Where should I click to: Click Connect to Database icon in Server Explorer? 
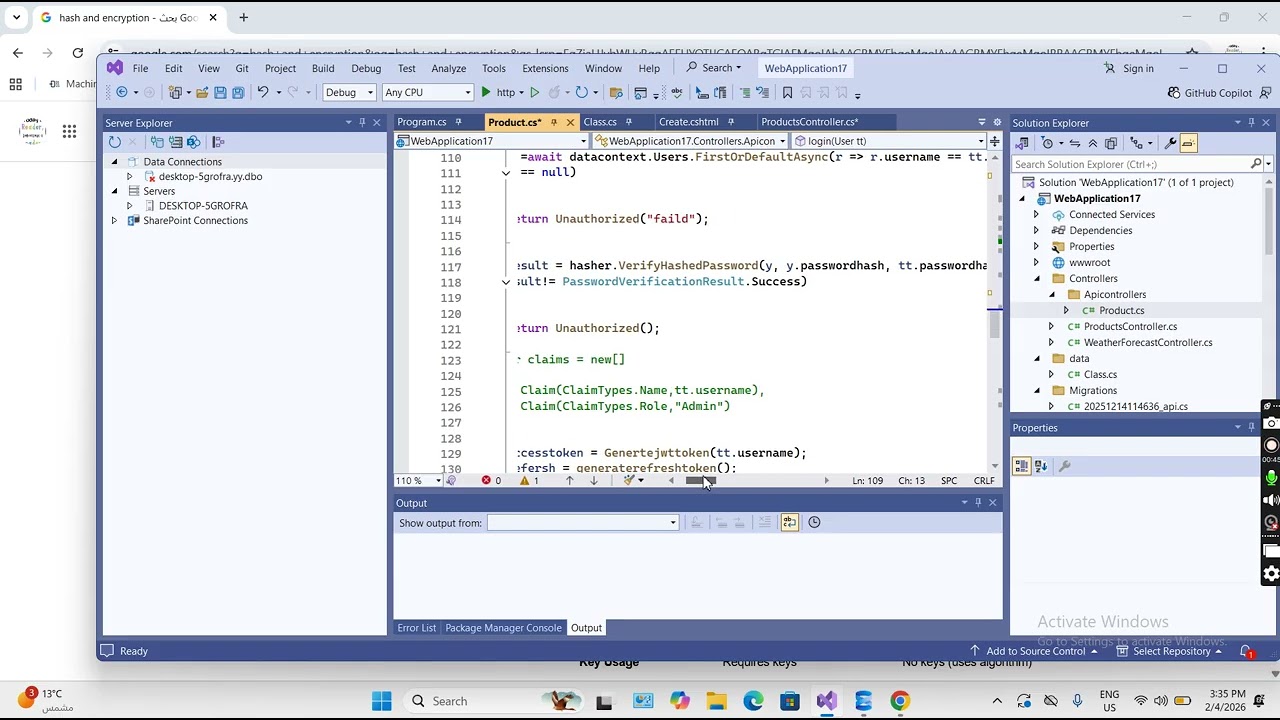tap(157, 142)
